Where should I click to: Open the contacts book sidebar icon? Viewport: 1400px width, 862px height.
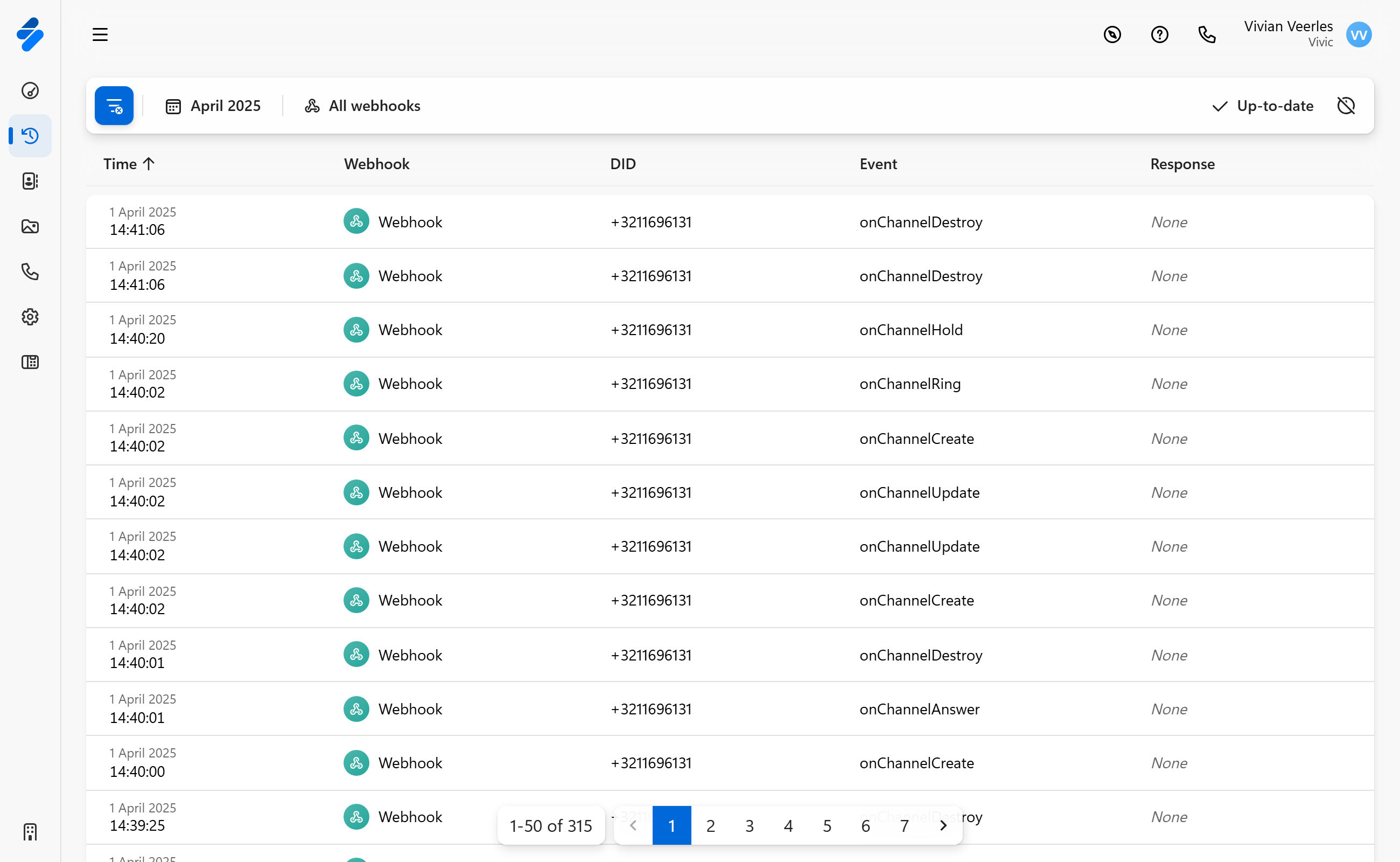(30, 180)
